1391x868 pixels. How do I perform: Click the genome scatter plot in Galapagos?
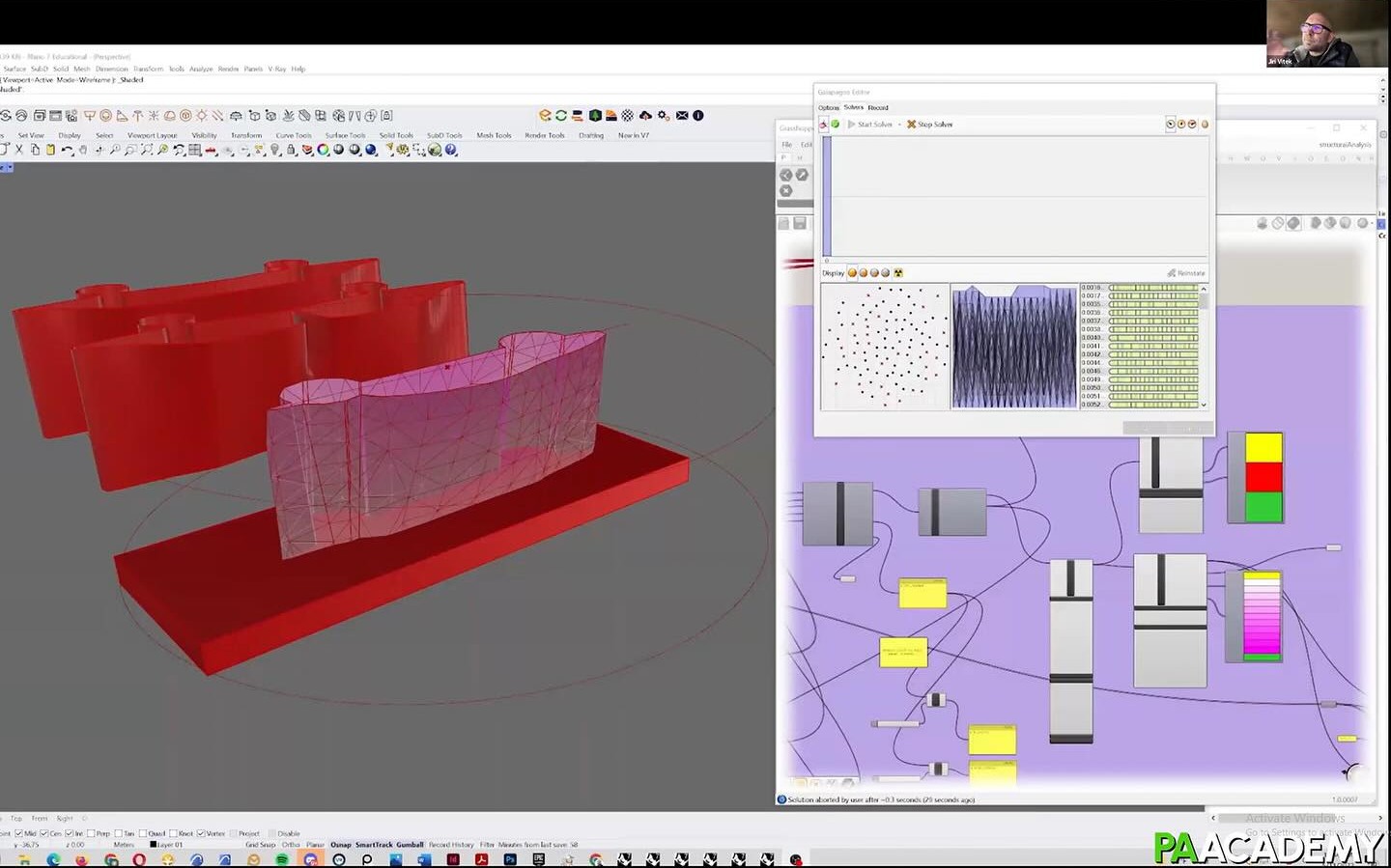[885, 347]
